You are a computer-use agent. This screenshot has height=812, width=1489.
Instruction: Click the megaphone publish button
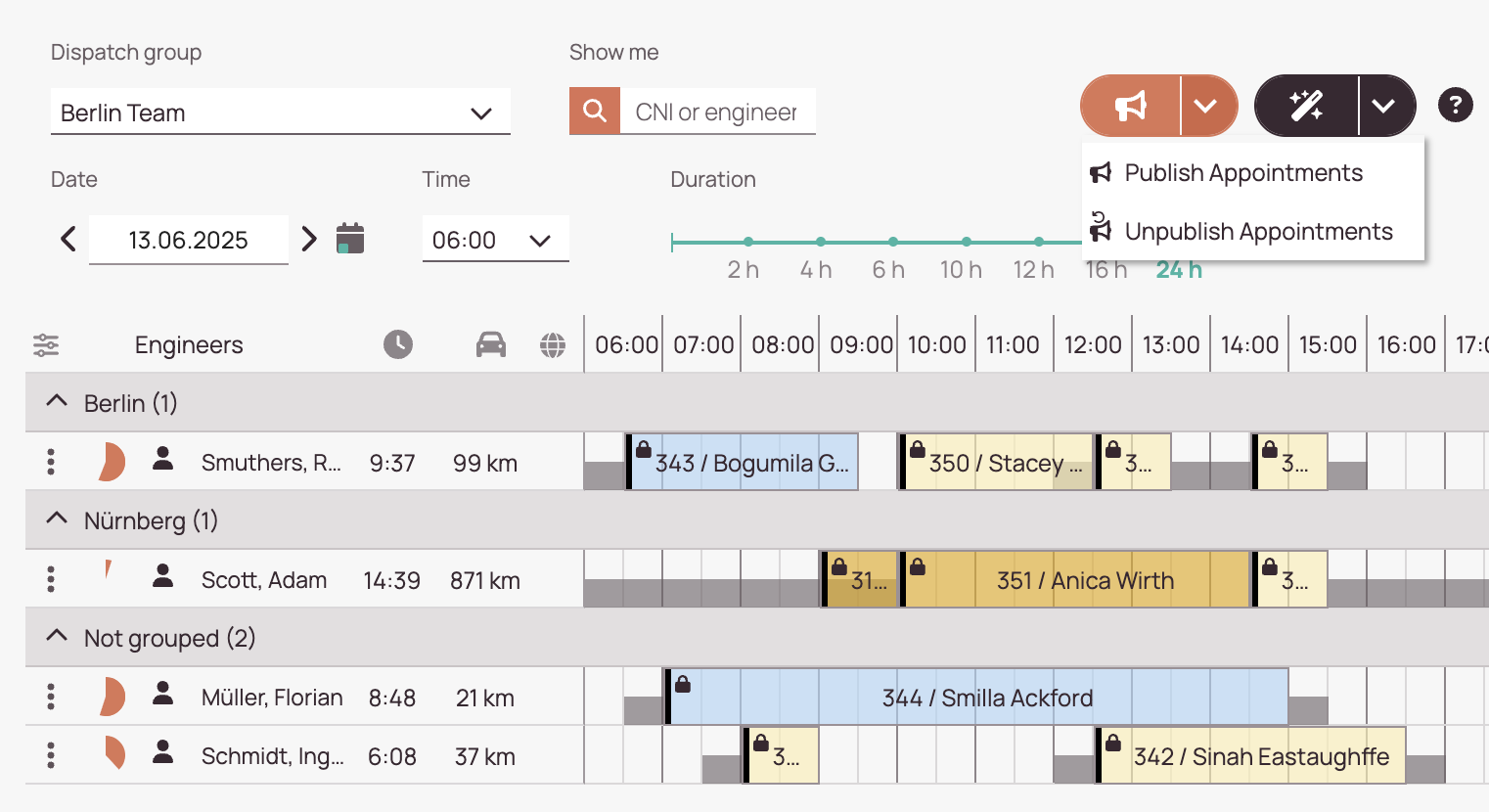point(1131,106)
